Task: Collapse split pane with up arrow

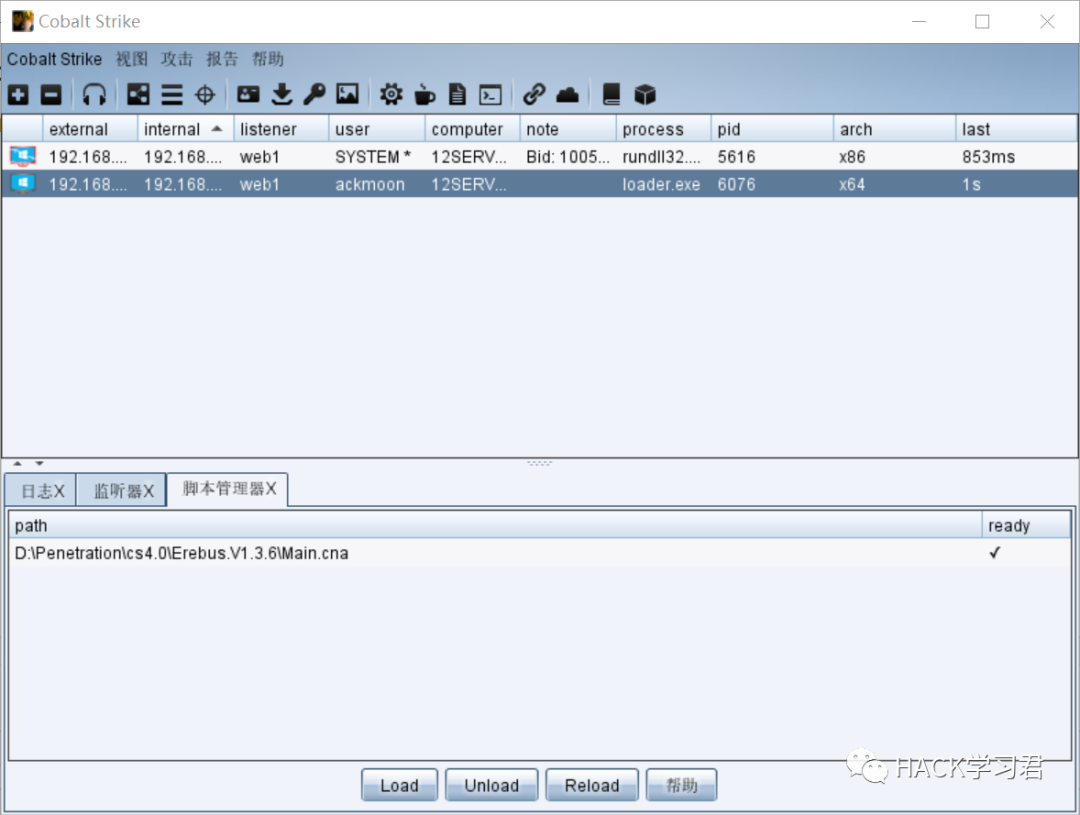Action: click(18, 464)
